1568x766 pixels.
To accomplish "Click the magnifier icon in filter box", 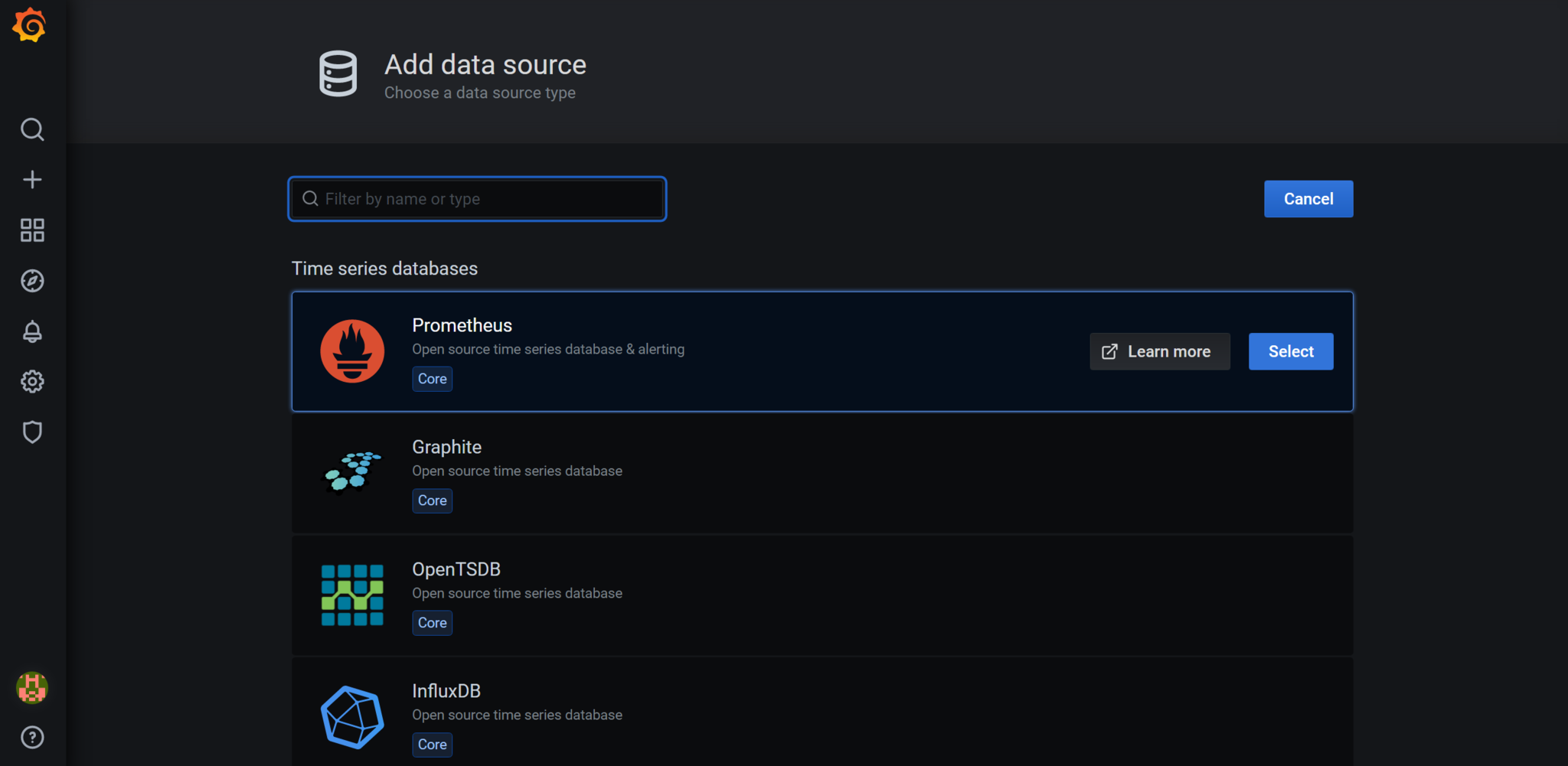I will tap(310, 199).
